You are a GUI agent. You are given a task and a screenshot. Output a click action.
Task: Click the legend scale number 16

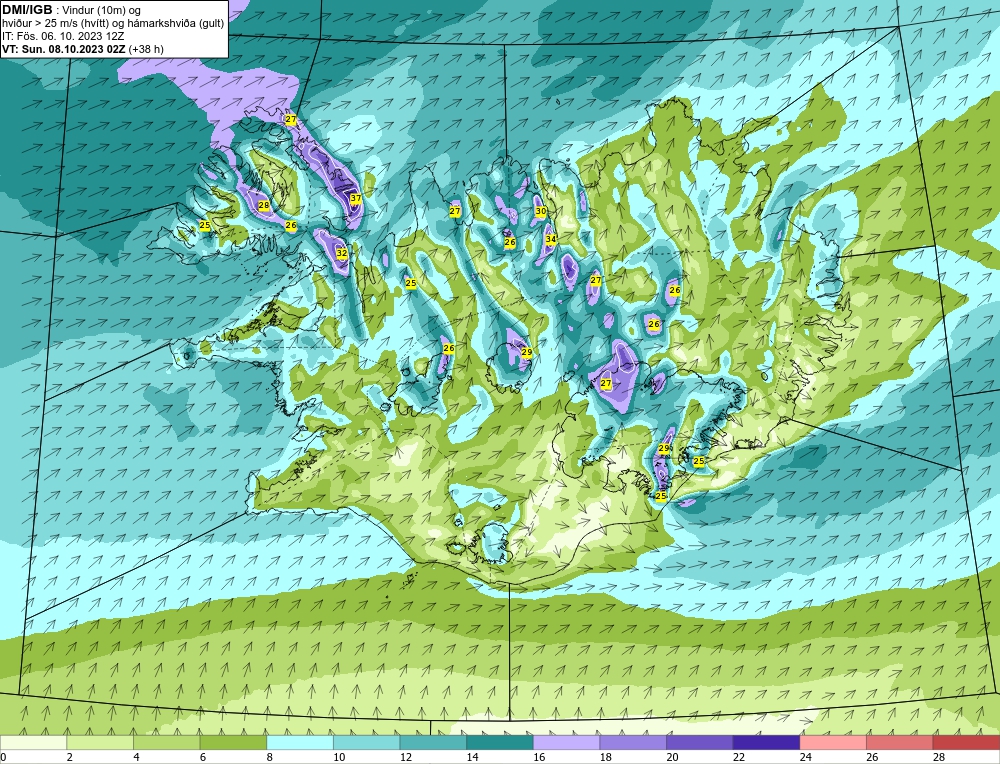[539, 757]
